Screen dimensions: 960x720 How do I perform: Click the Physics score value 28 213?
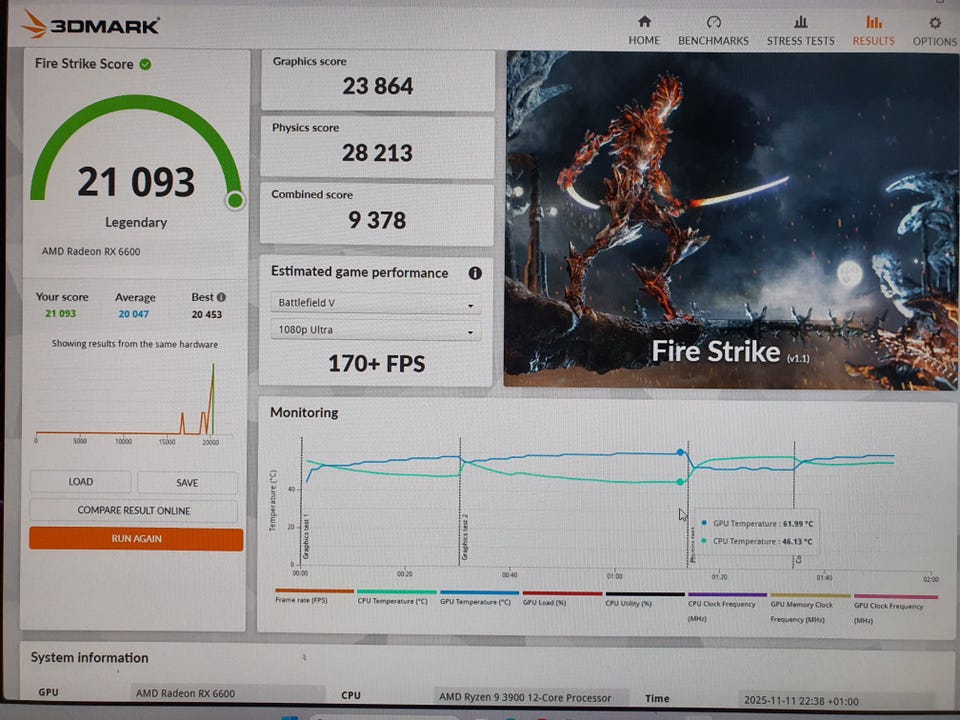377,153
